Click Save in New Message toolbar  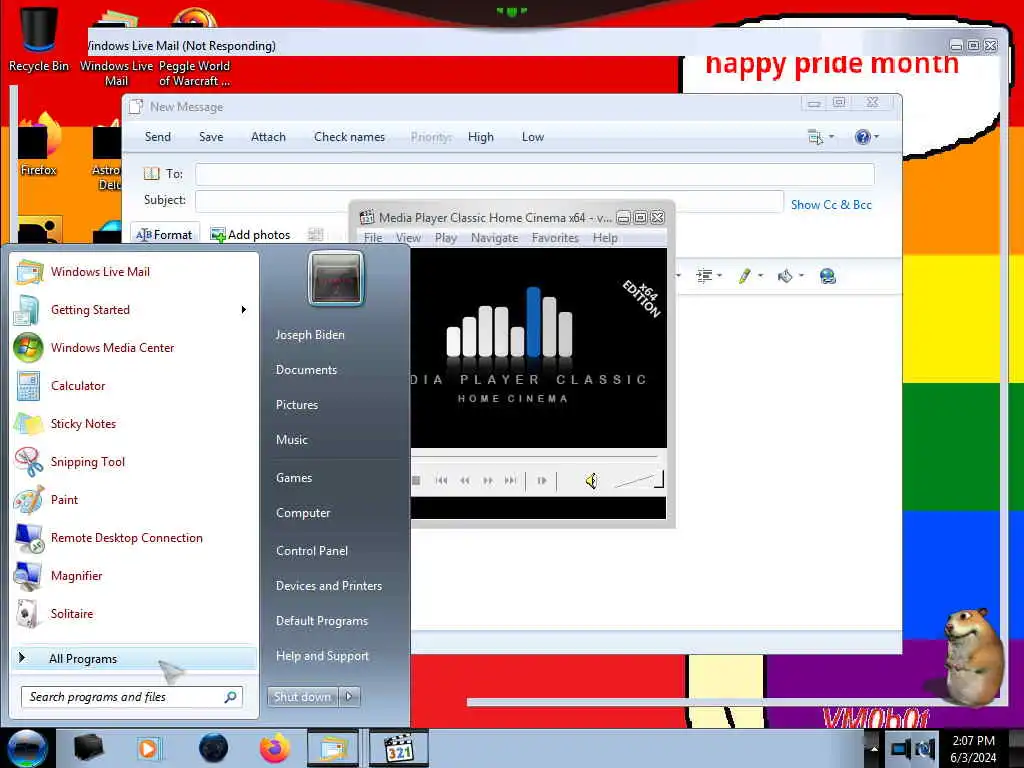211,137
